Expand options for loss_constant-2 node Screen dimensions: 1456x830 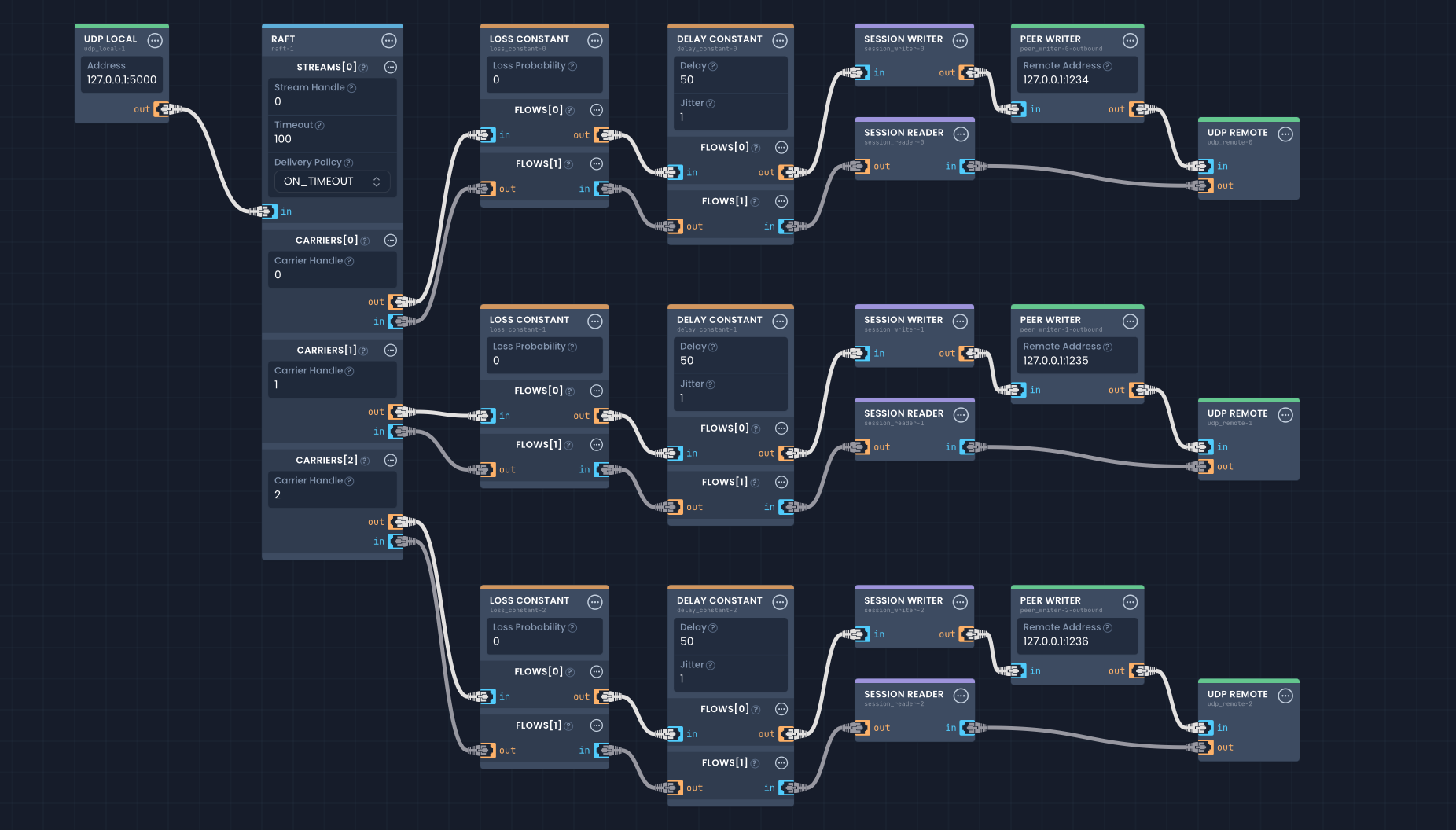[595, 602]
